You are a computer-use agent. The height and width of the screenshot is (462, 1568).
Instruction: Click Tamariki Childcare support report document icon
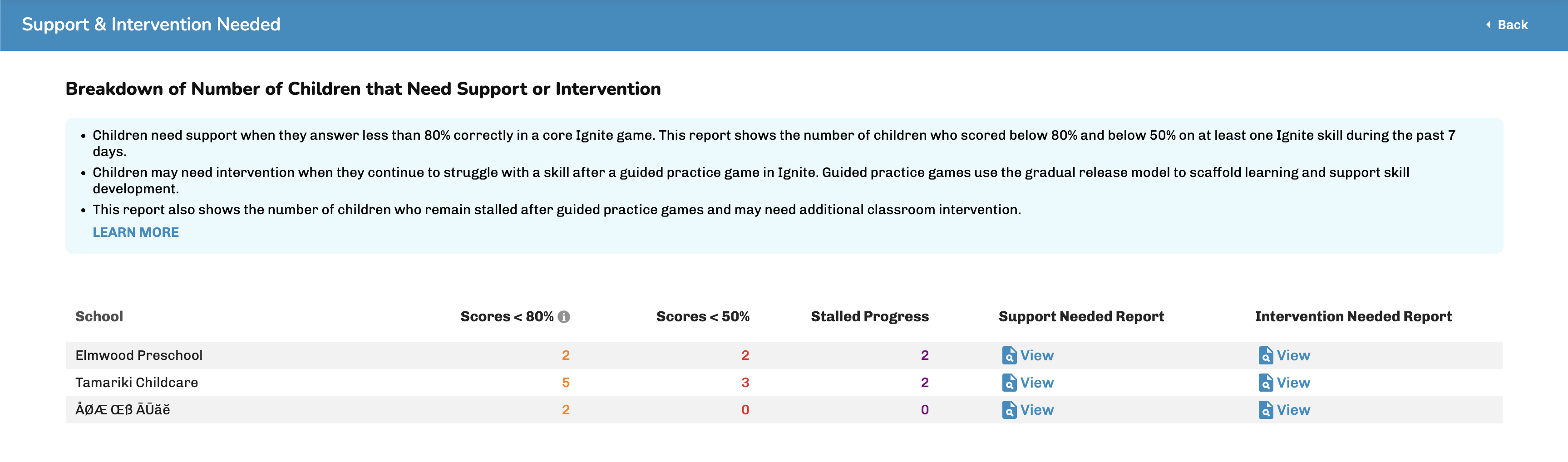coord(1009,383)
